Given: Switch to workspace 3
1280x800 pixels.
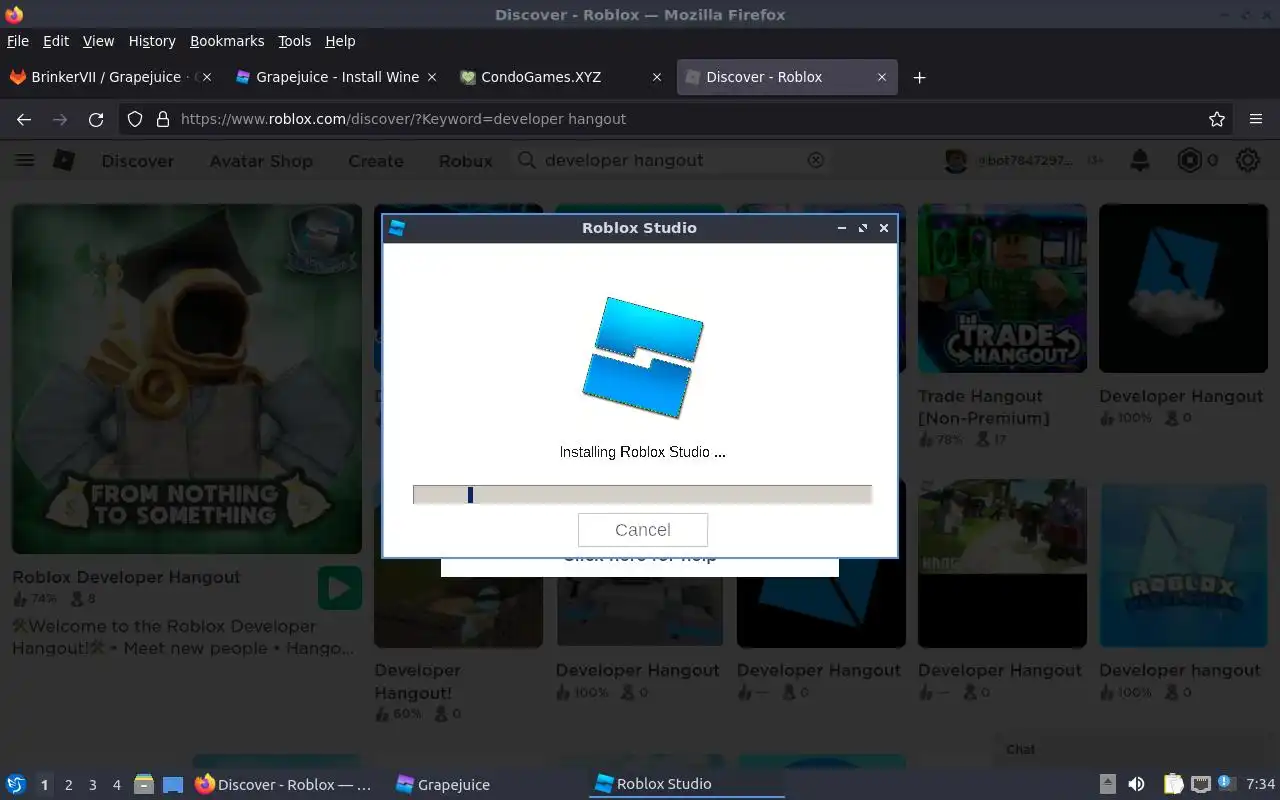Looking at the screenshot, I should 92,785.
